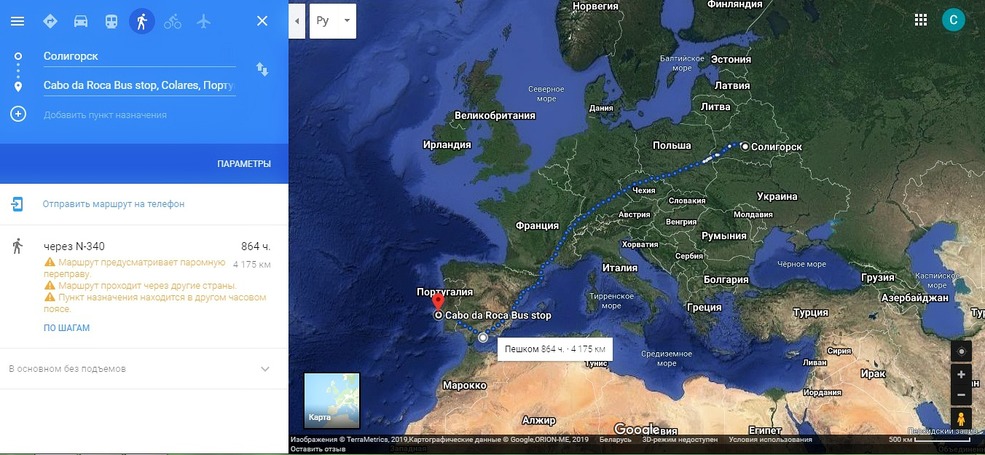Screen dimensions: 985x455
Task: Click ПО ШАГАМ step-by-step link
Action: (x=66, y=328)
